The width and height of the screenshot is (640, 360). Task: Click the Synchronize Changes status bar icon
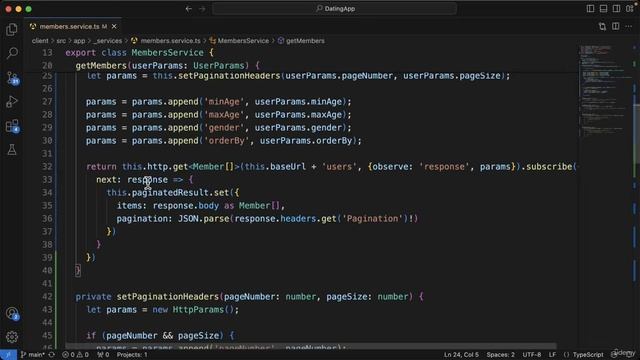[x=51, y=355]
